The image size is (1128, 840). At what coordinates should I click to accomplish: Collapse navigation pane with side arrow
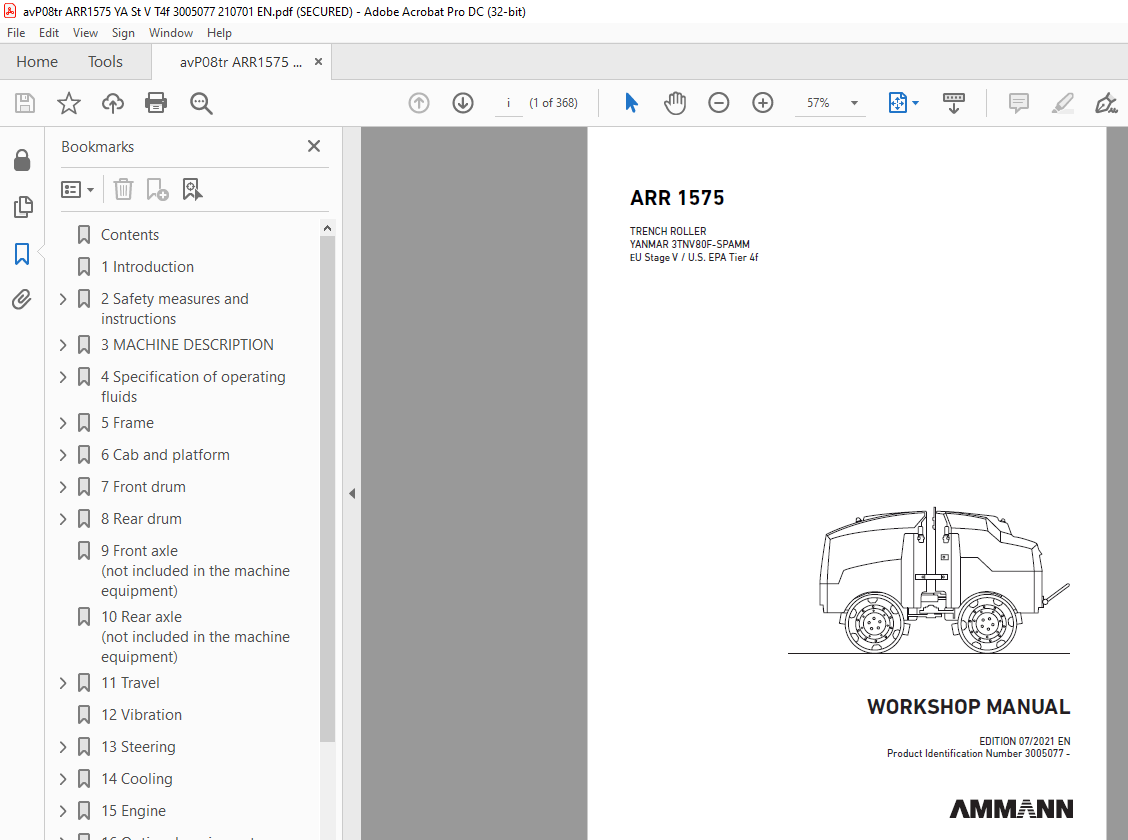click(x=352, y=493)
